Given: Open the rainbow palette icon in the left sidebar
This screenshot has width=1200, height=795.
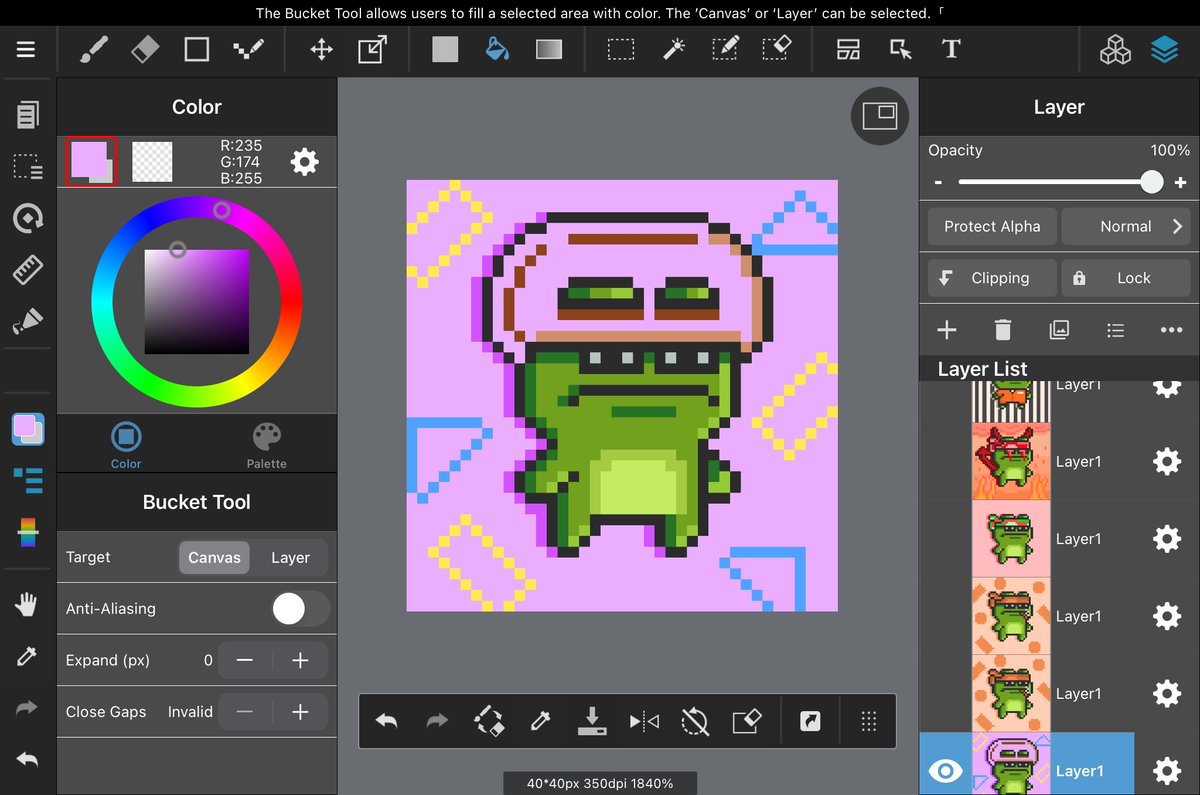Looking at the screenshot, I should pyautogui.click(x=27, y=532).
